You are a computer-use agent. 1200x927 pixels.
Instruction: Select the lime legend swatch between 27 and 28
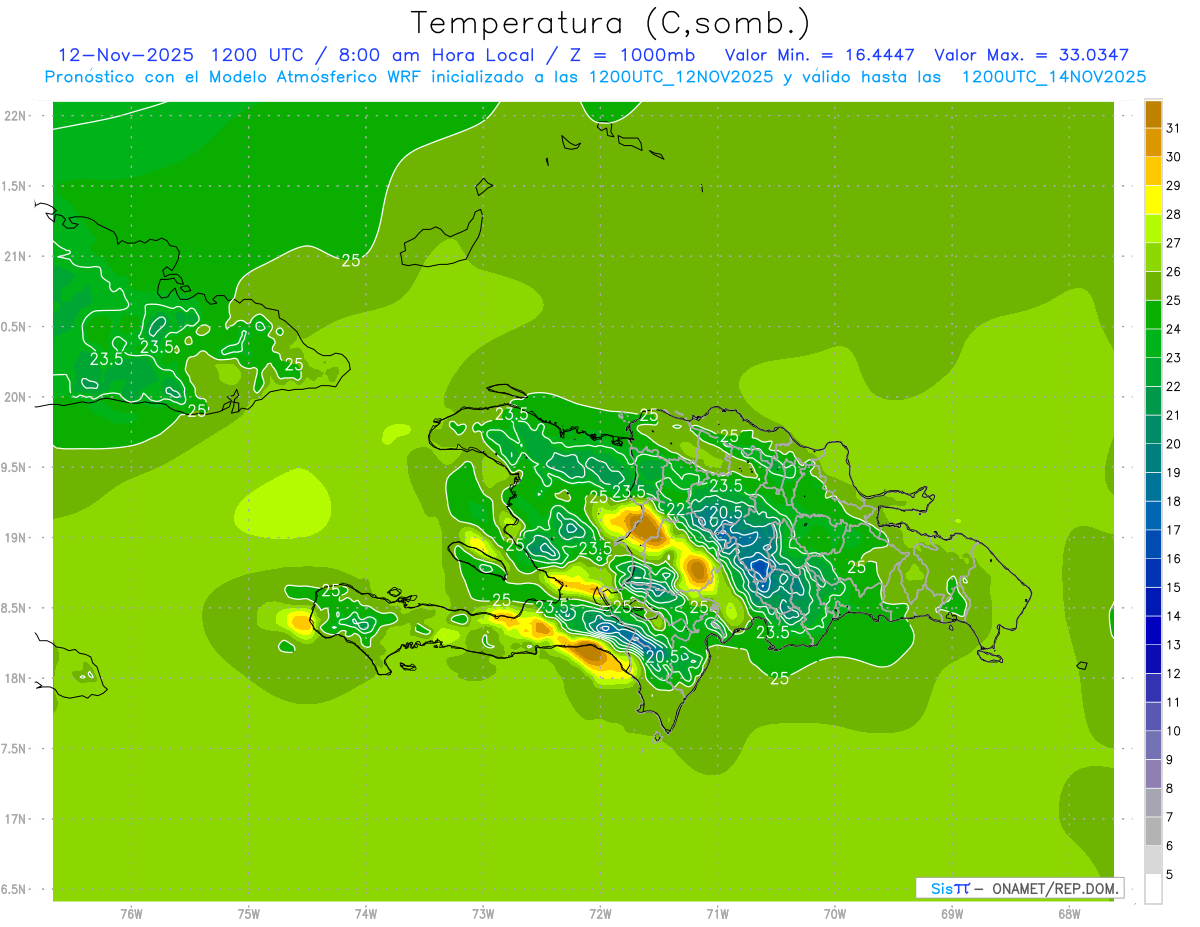point(1153,229)
